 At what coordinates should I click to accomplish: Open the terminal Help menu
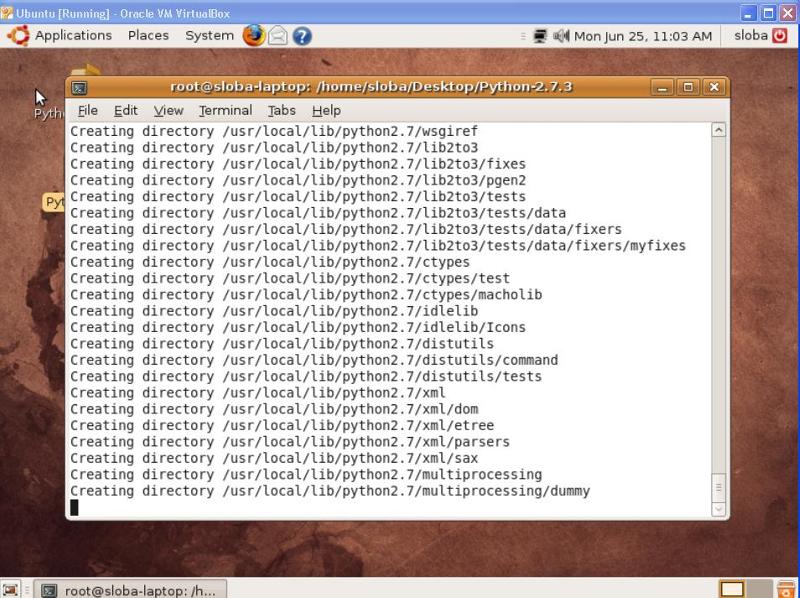tap(326, 110)
